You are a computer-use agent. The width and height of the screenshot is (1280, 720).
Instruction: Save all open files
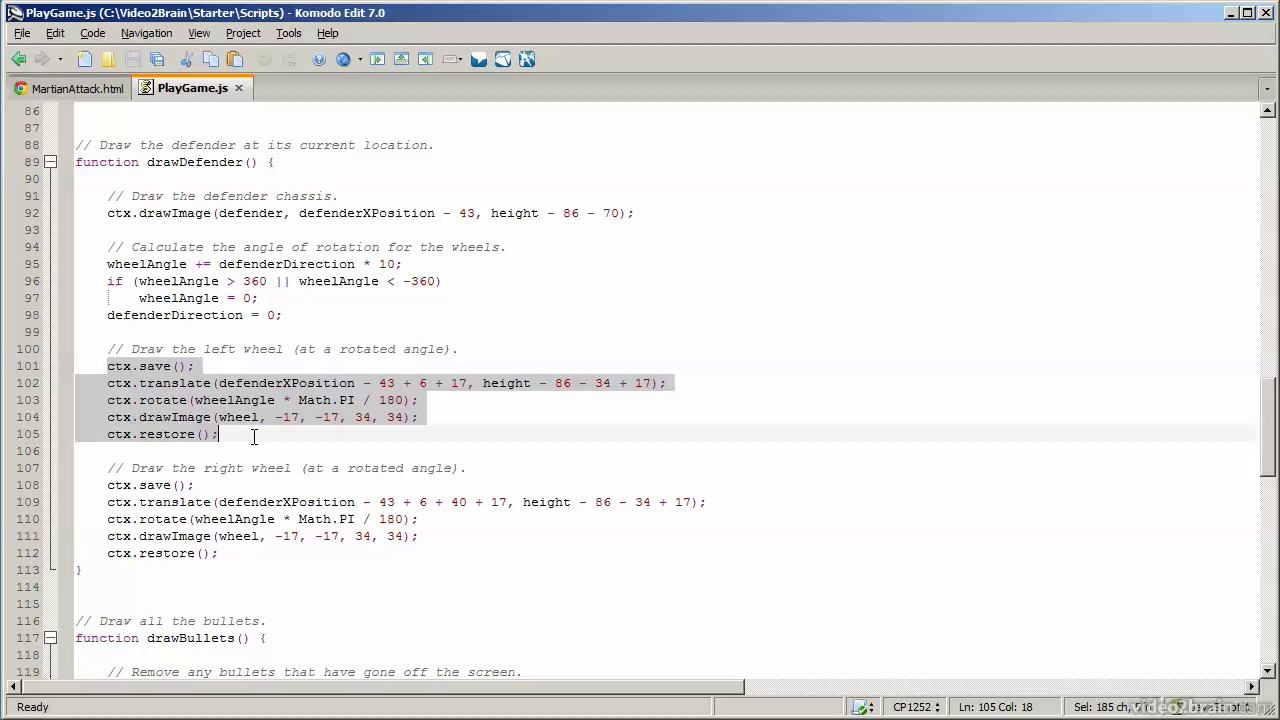157,60
